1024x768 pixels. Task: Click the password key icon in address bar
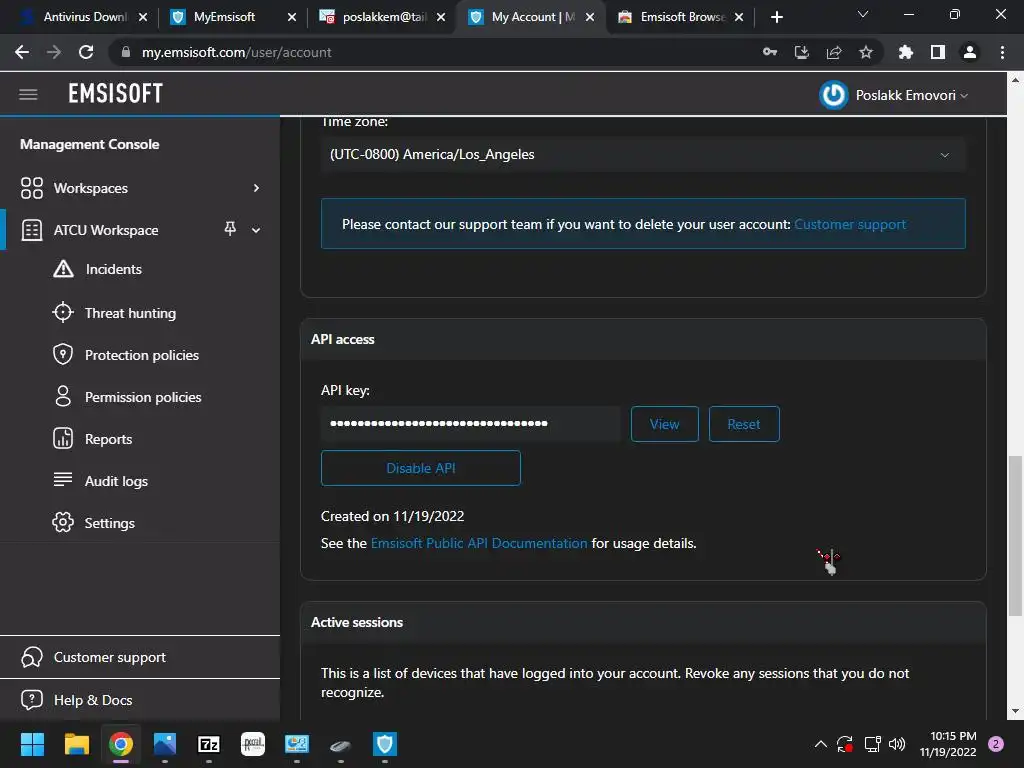[x=770, y=52]
